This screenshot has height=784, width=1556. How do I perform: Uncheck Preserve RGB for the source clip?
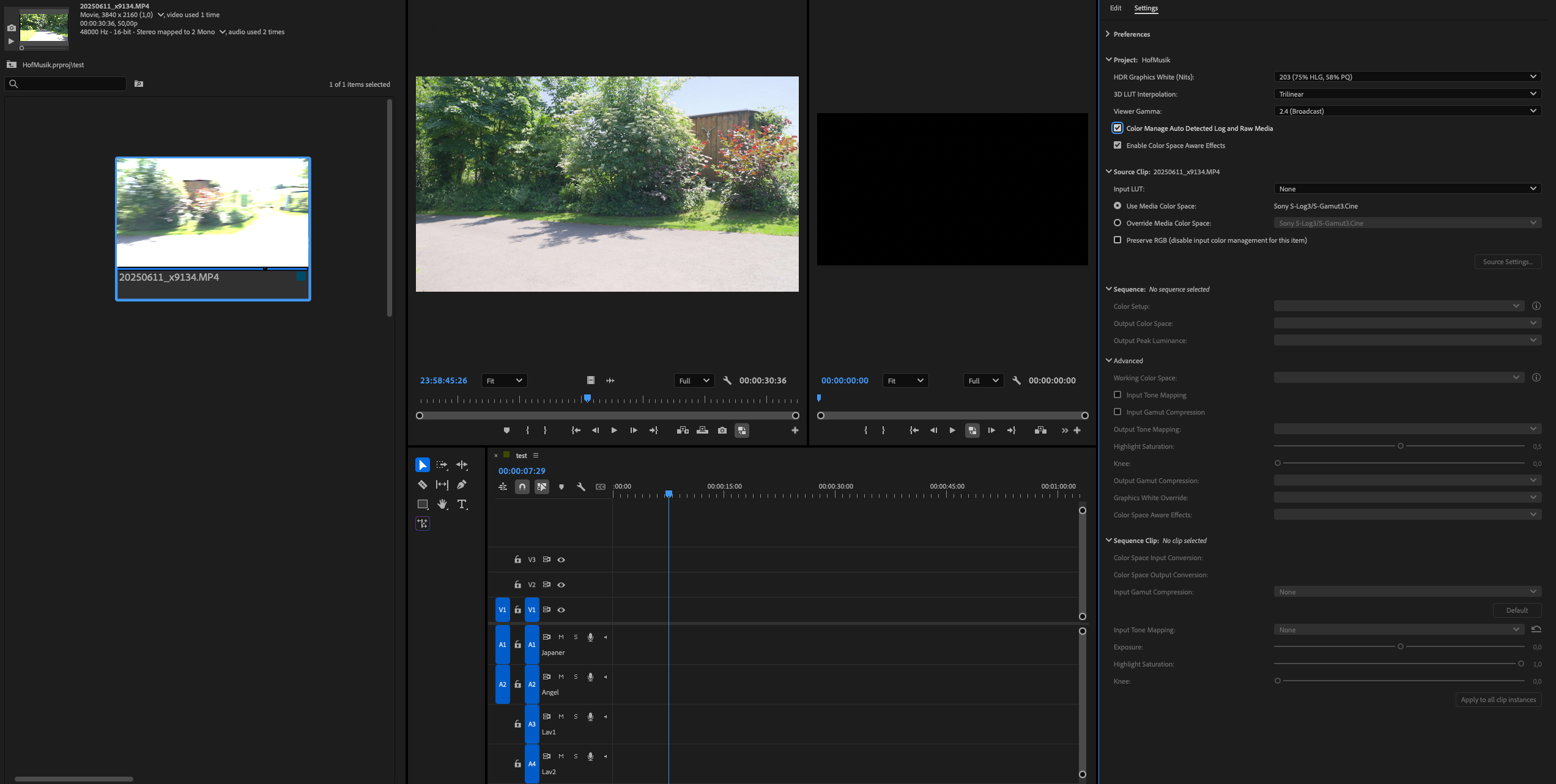tap(1118, 240)
